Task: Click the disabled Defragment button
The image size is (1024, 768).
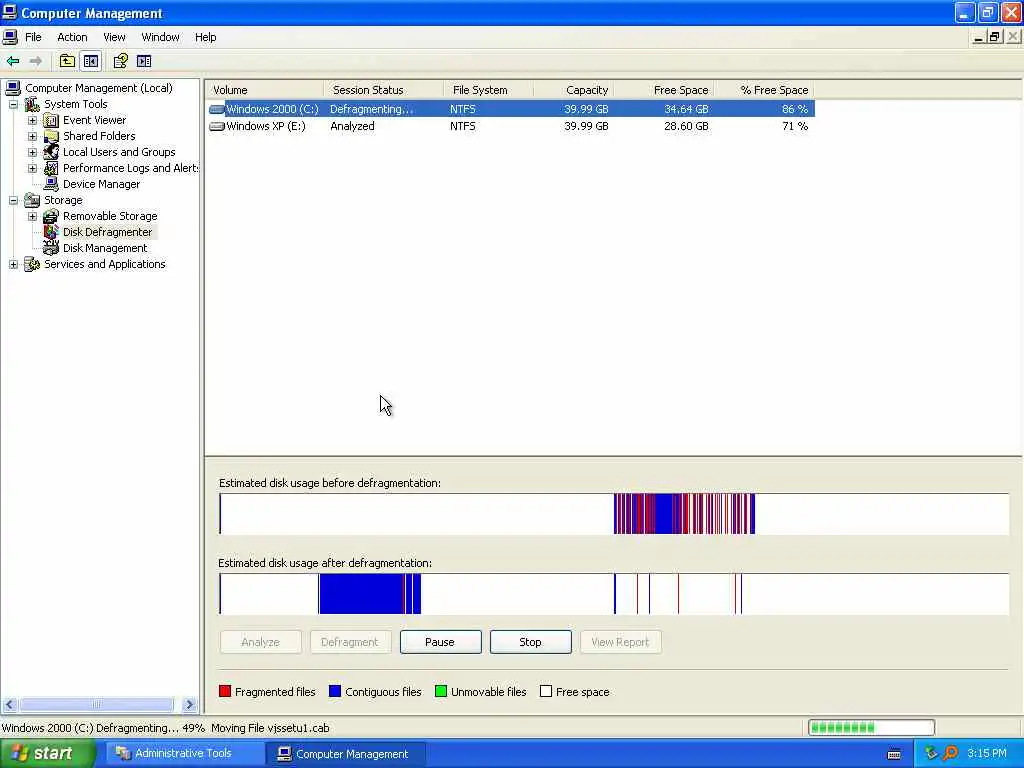Action: coord(350,642)
